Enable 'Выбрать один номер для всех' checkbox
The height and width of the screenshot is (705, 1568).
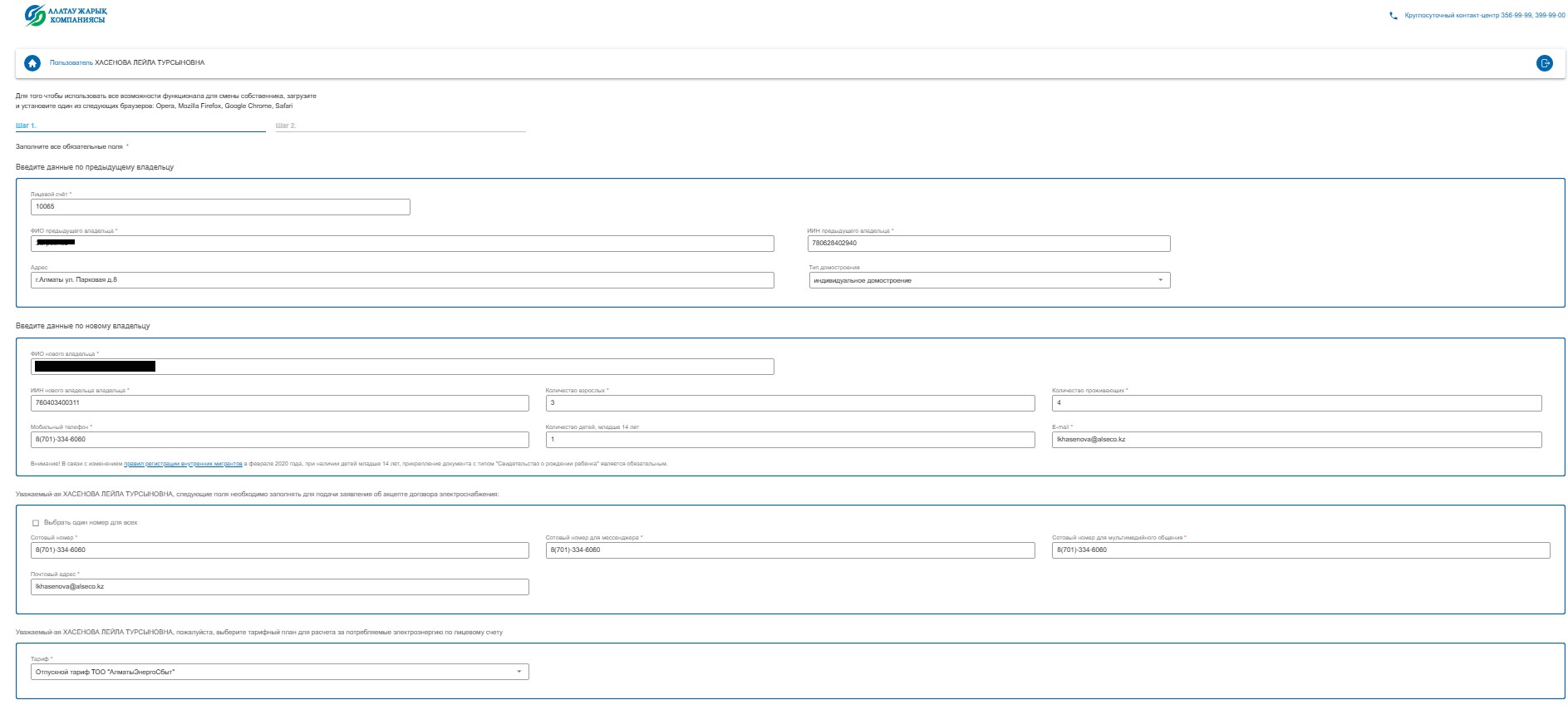point(36,523)
